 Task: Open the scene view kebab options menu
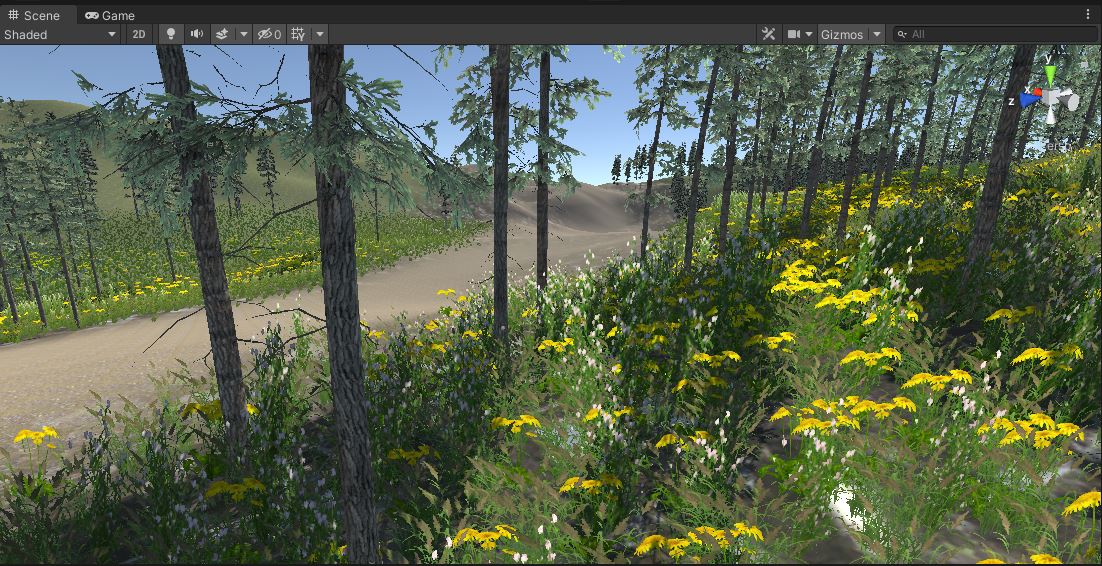(x=1089, y=14)
